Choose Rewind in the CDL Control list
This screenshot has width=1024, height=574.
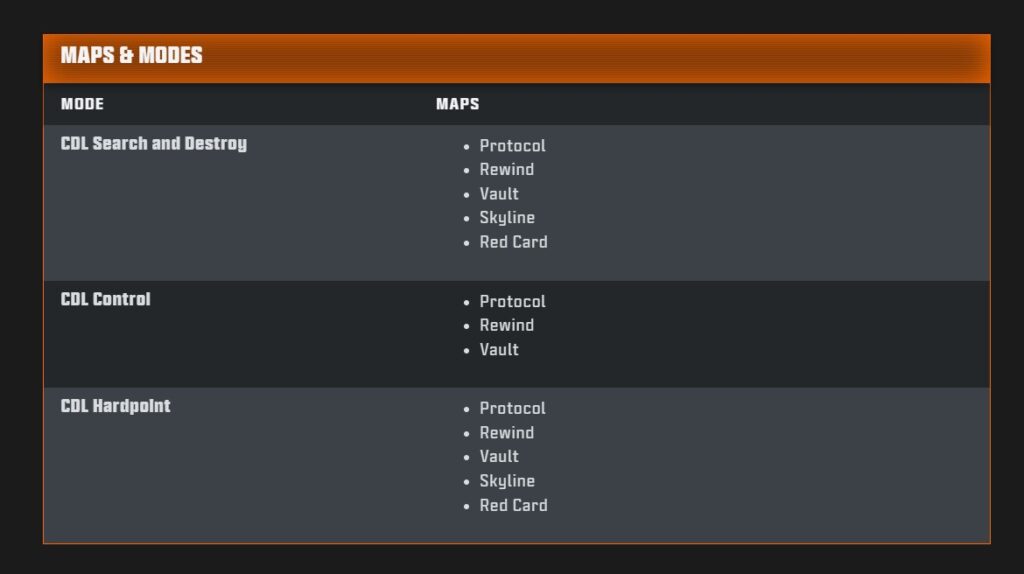[x=506, y=325]
